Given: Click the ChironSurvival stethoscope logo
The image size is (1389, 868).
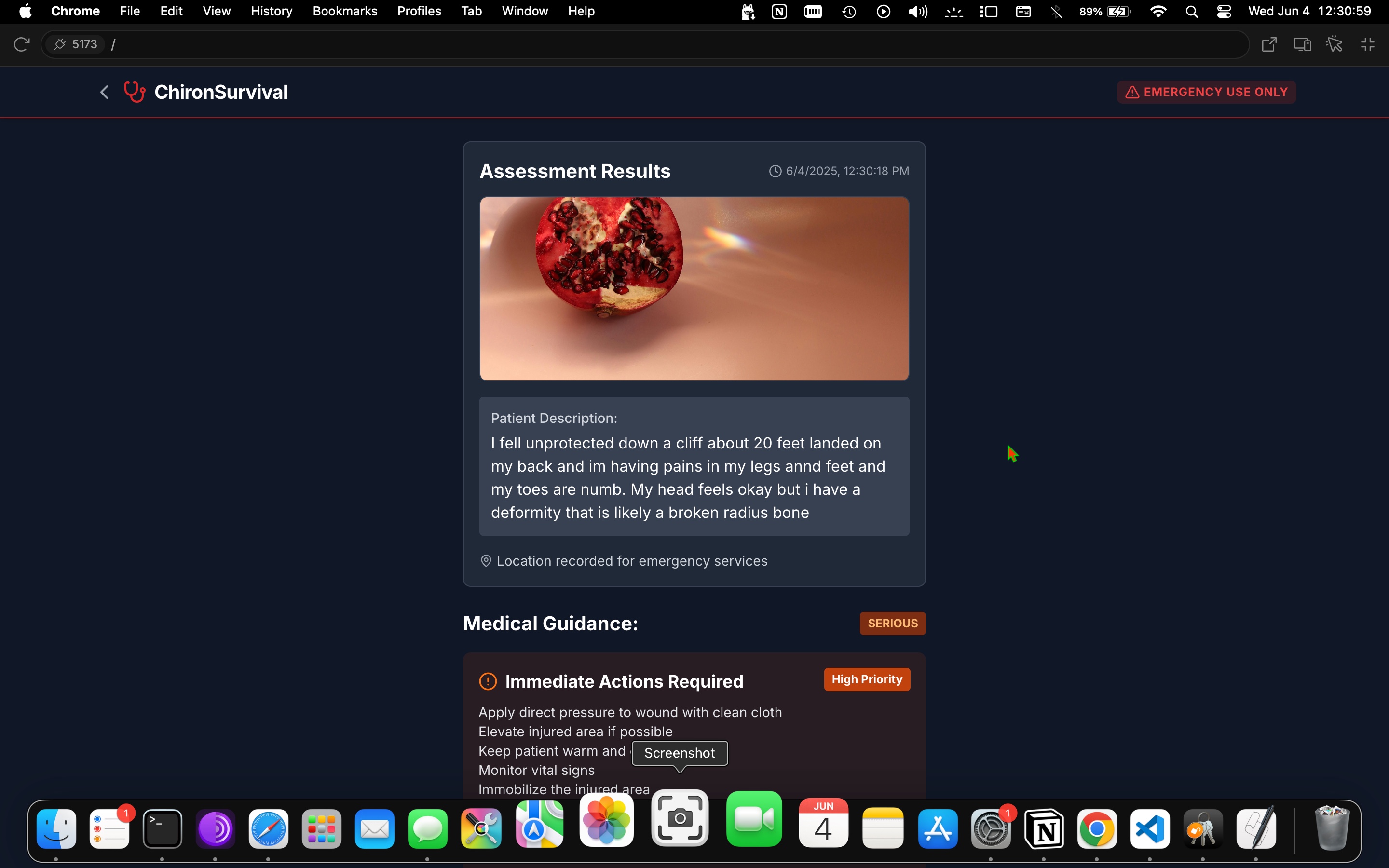Looking at the screenshot, I should [135, 92].
